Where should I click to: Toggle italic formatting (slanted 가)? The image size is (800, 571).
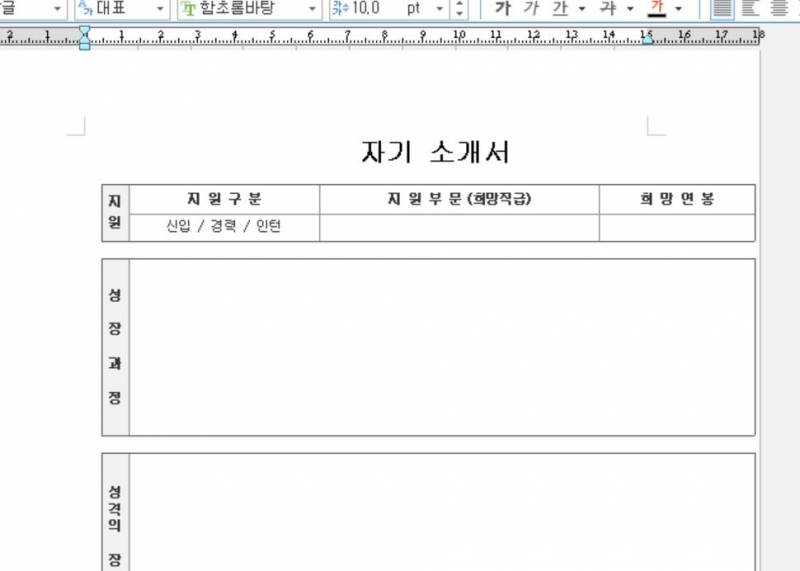(x=531, y=8)
